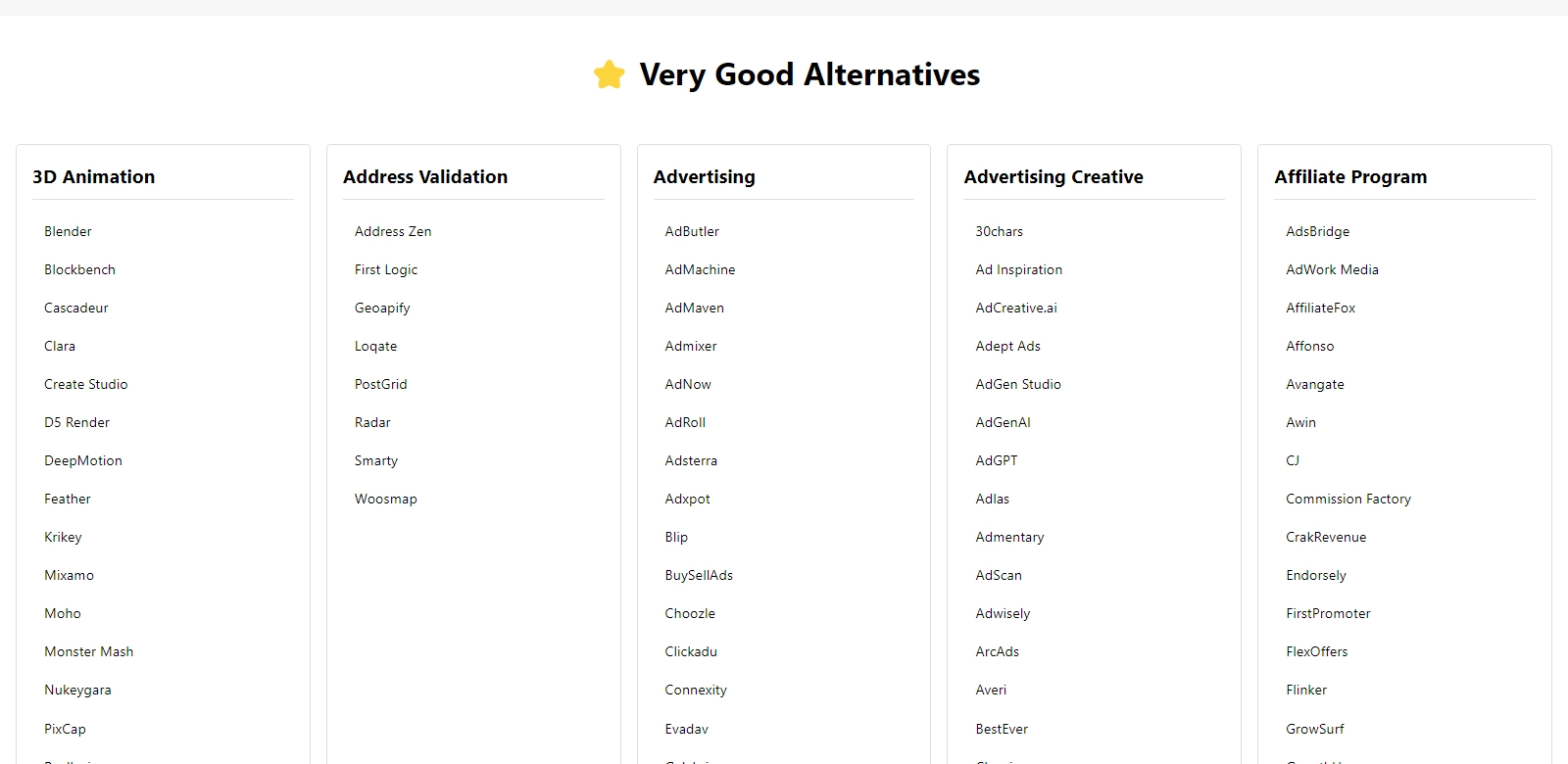Viewport: 1568px width, 764px height.
Task: Click the AdButler link
Action: coord(692,231)
